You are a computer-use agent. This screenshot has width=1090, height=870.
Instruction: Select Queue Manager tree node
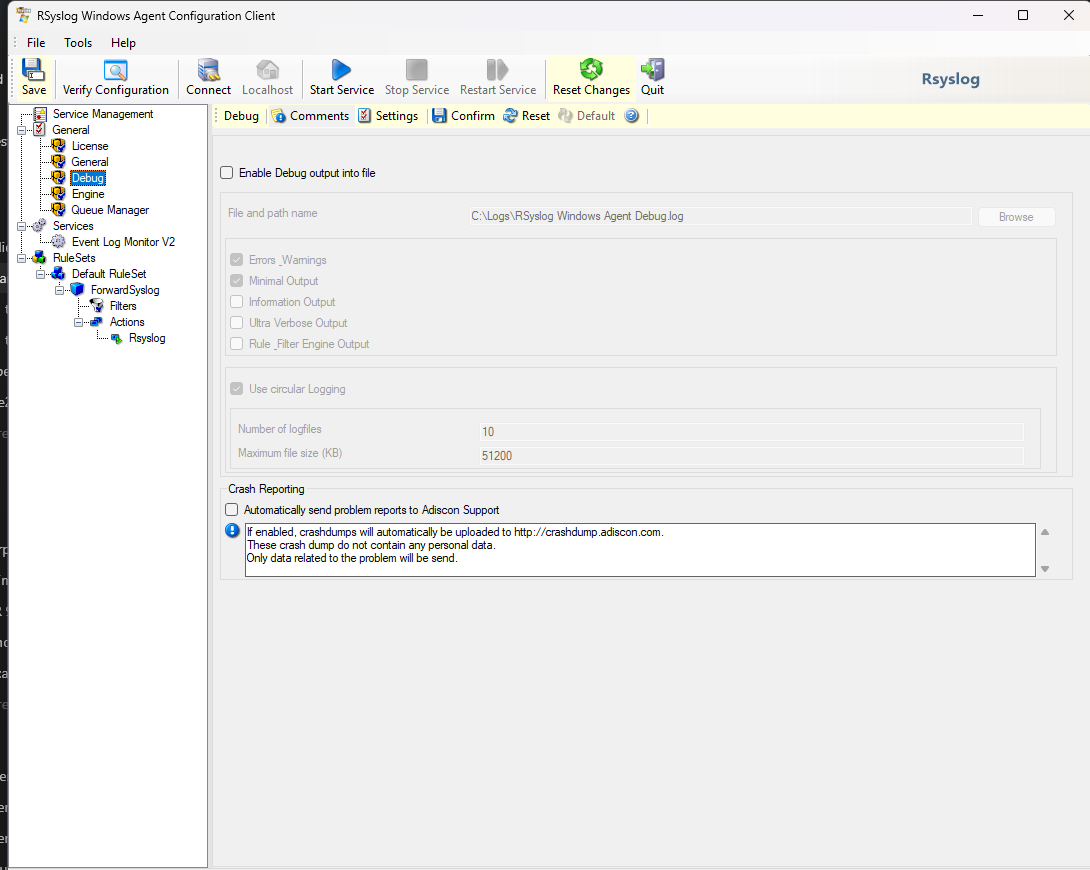(x=110, y=210)
